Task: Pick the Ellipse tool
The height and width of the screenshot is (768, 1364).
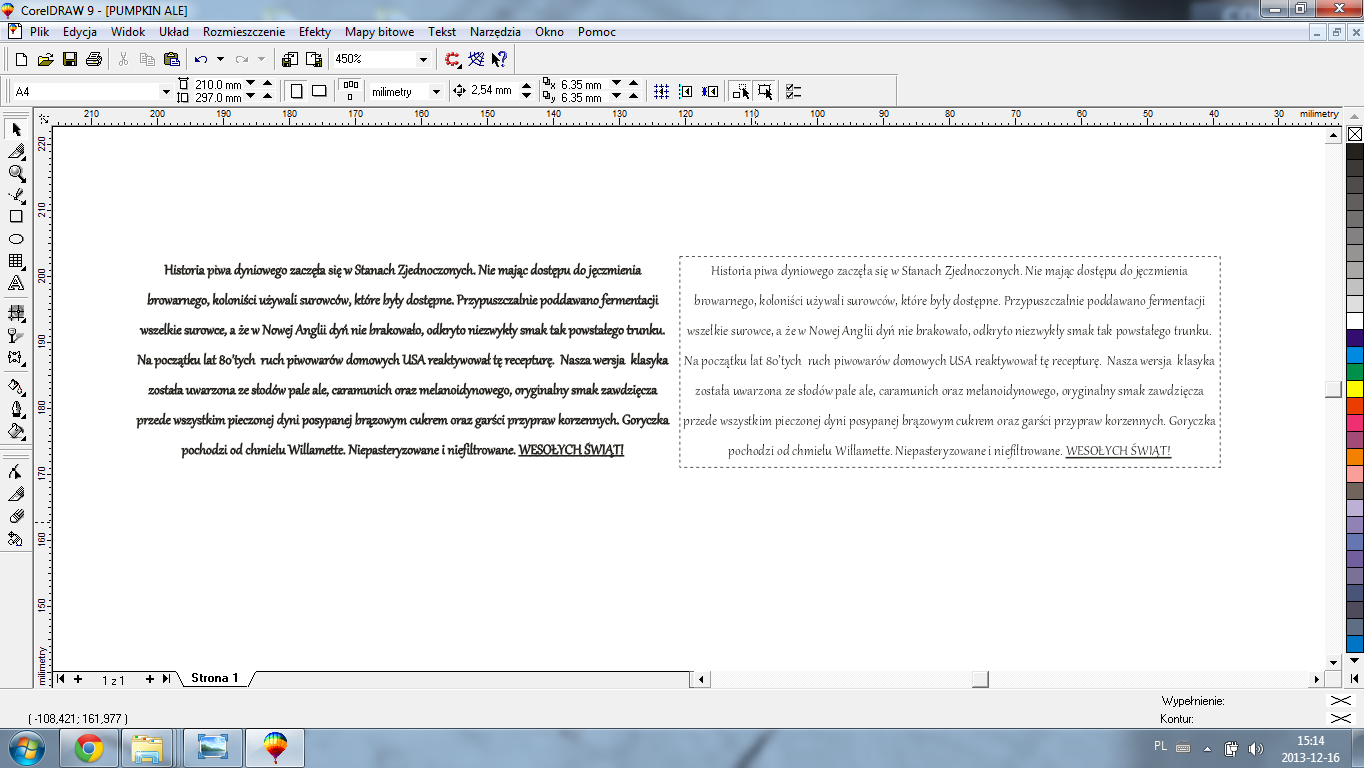Action: [x=16, y=239]
